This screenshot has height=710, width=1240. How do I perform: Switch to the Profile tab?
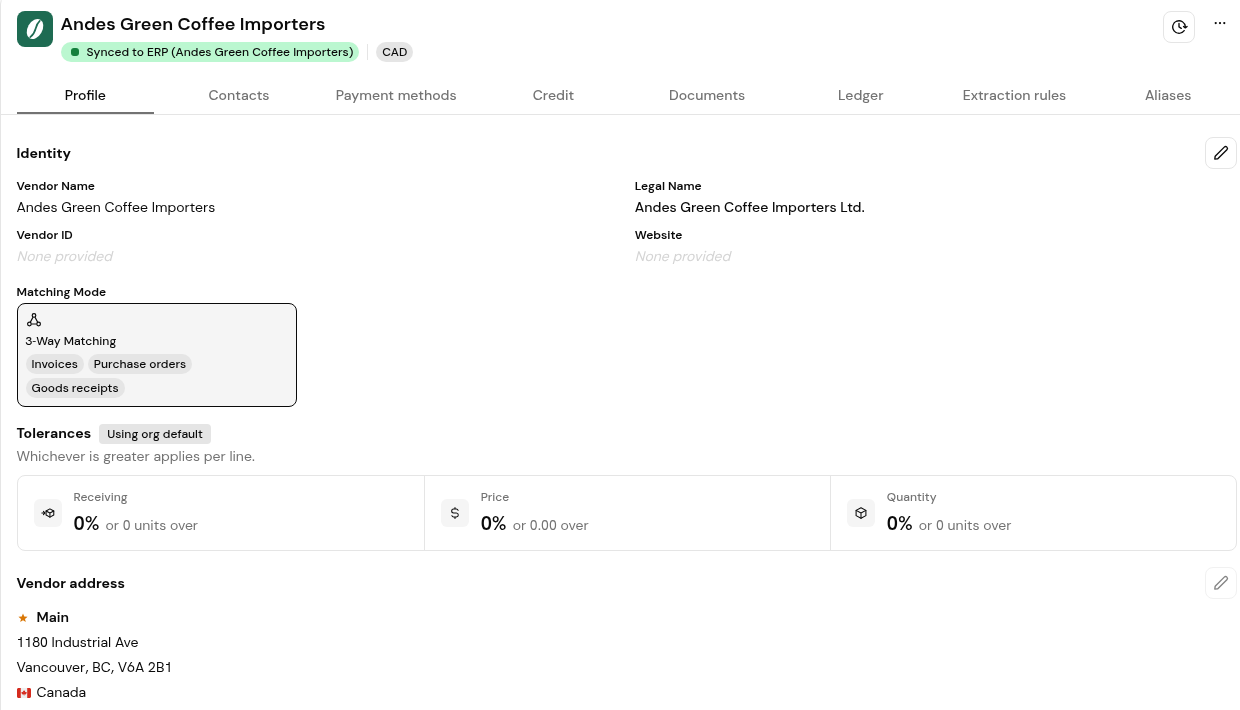85,95
